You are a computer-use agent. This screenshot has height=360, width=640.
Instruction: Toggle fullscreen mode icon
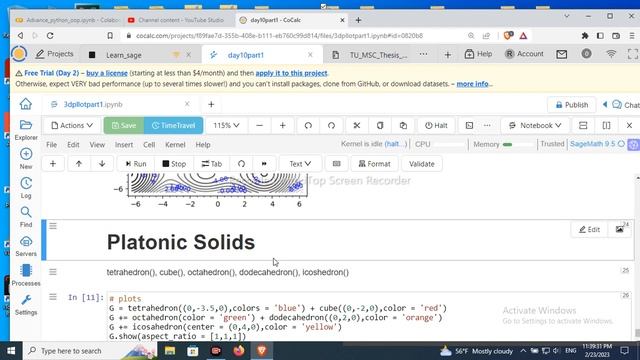tap(633, 54)
